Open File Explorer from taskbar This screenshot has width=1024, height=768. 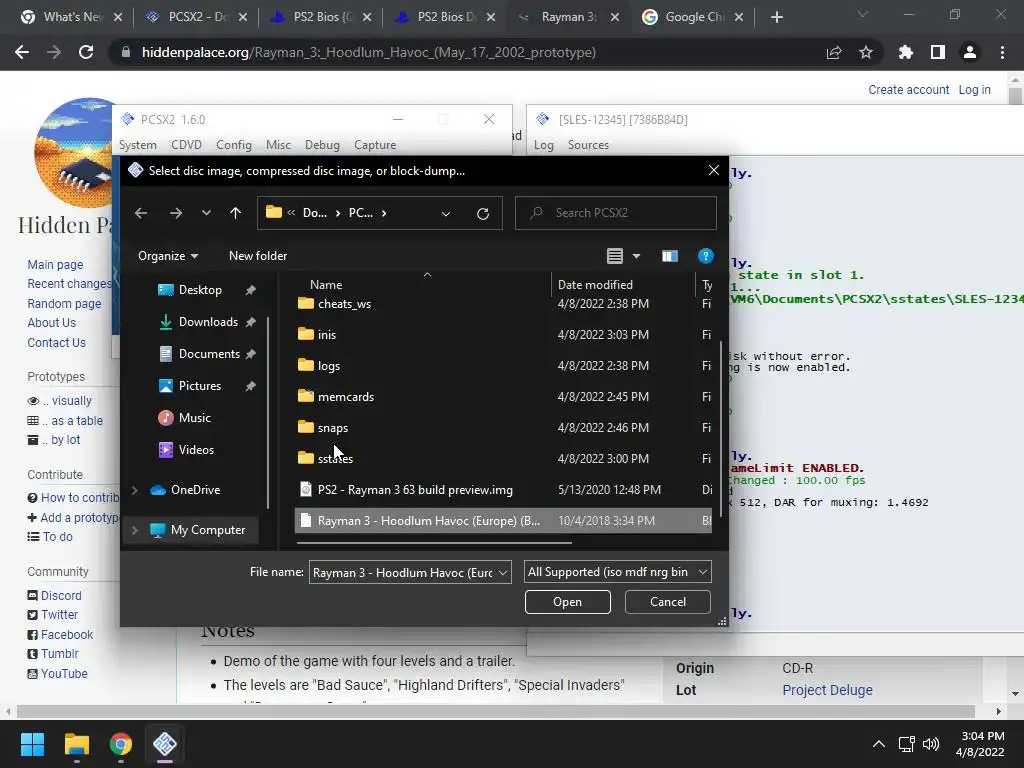point(76,744)
